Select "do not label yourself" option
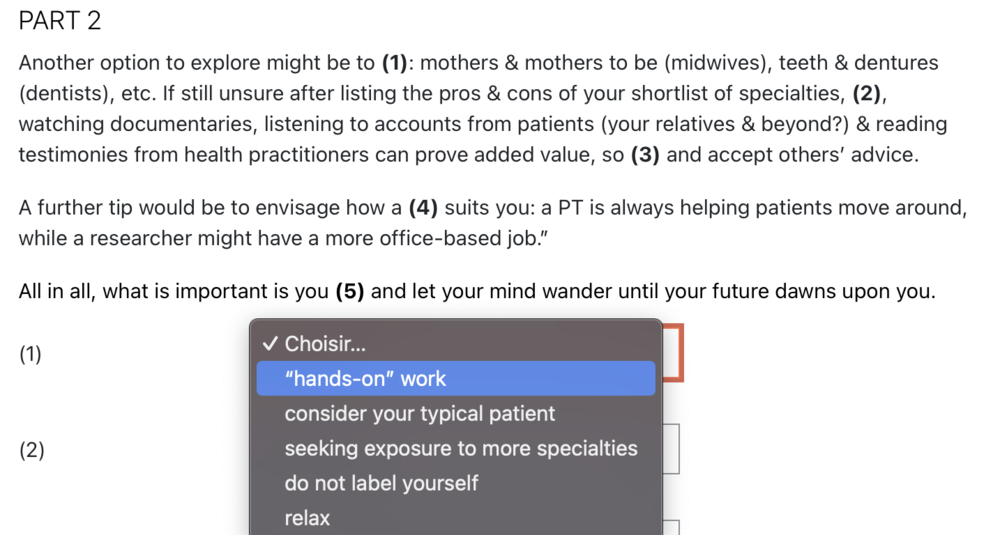 (381, 483)
